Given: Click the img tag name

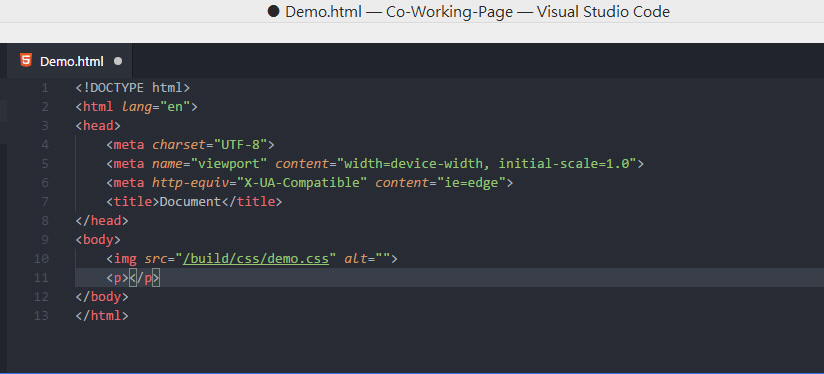Looking at the screenshot, I should pos(125,259).
